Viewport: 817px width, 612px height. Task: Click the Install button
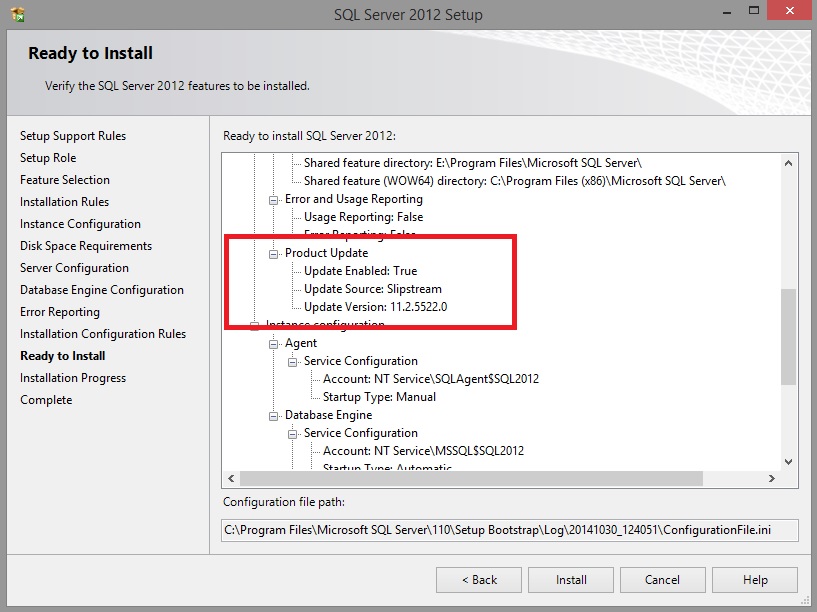click(x=571, y=580)
